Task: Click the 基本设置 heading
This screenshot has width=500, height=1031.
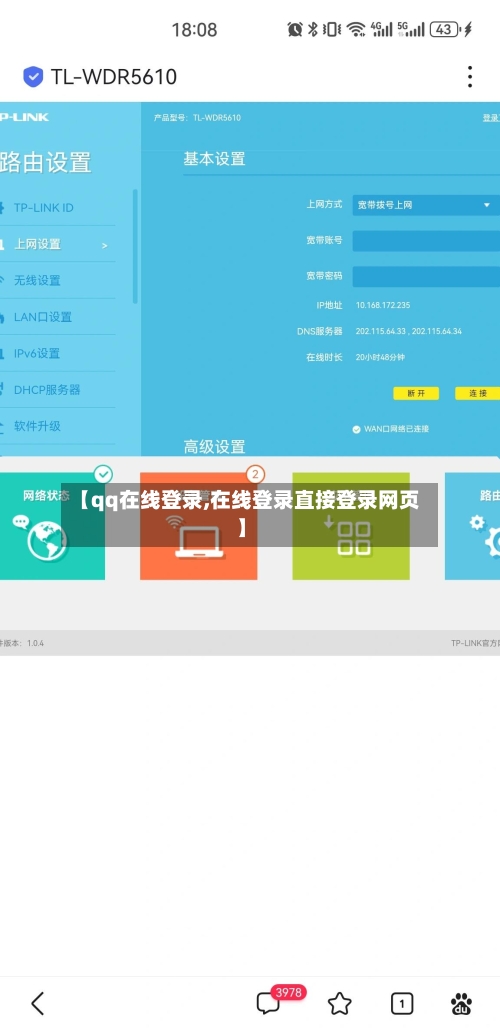Action: tap(214, 159)
